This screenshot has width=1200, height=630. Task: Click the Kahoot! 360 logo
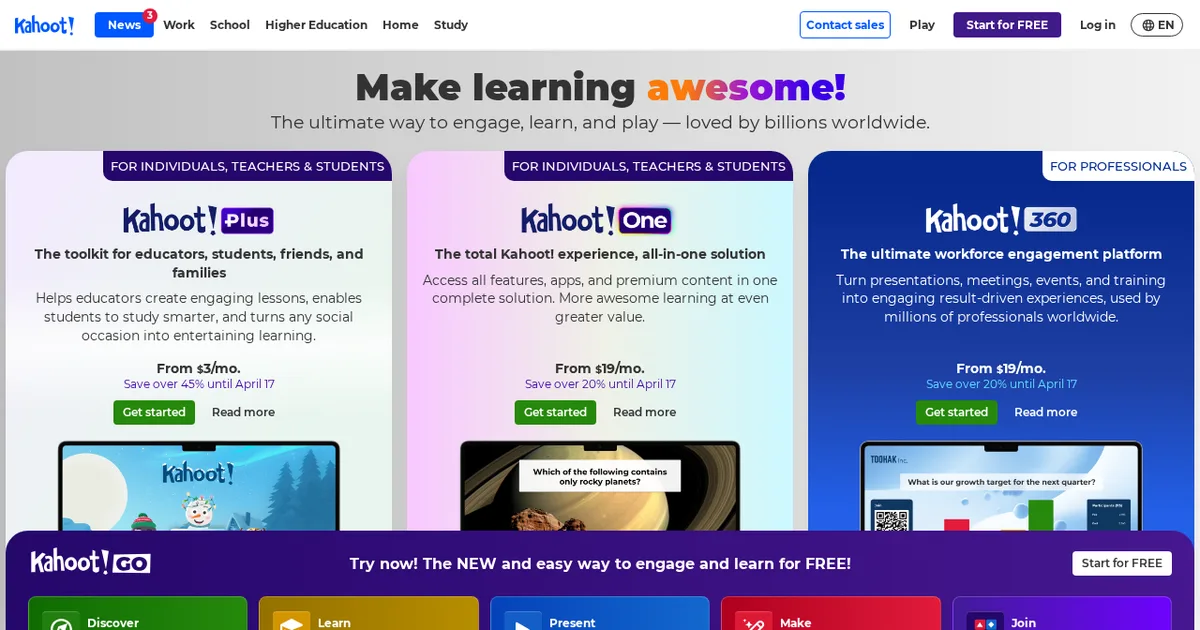click(x=1000, y=220)
